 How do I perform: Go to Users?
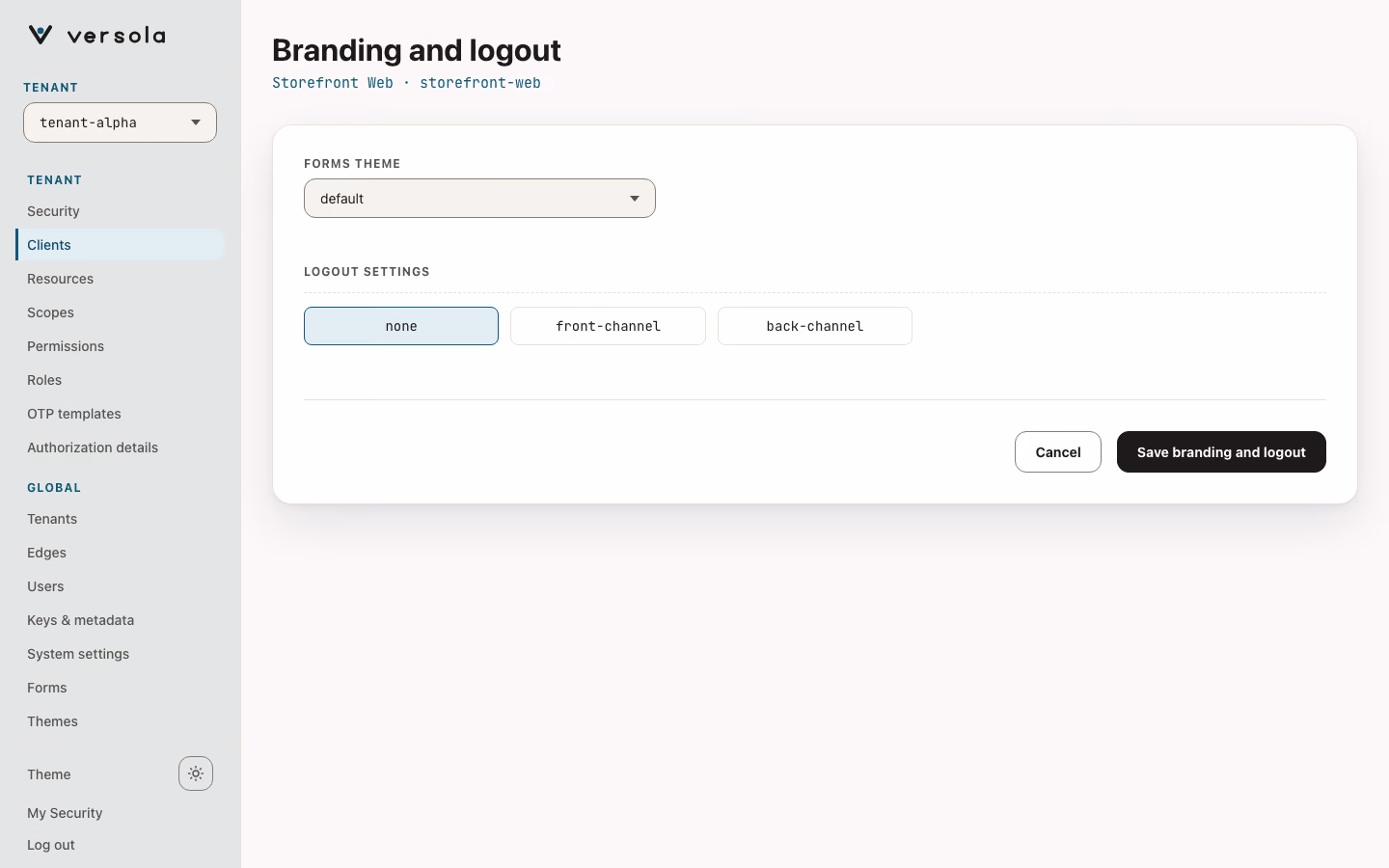[120, 586]
